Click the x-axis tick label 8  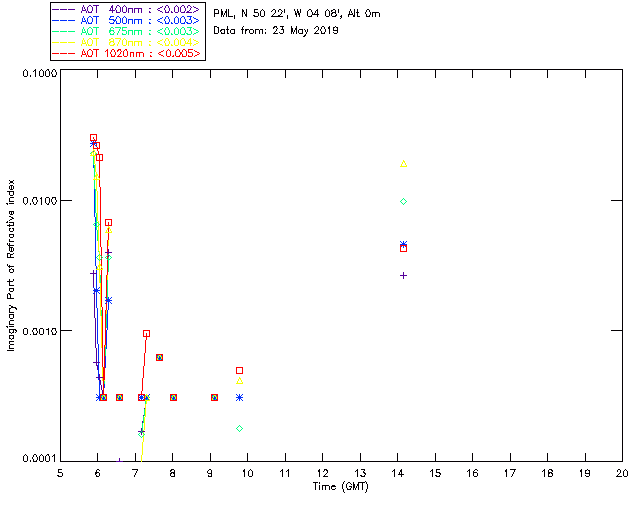click(173, 473)
